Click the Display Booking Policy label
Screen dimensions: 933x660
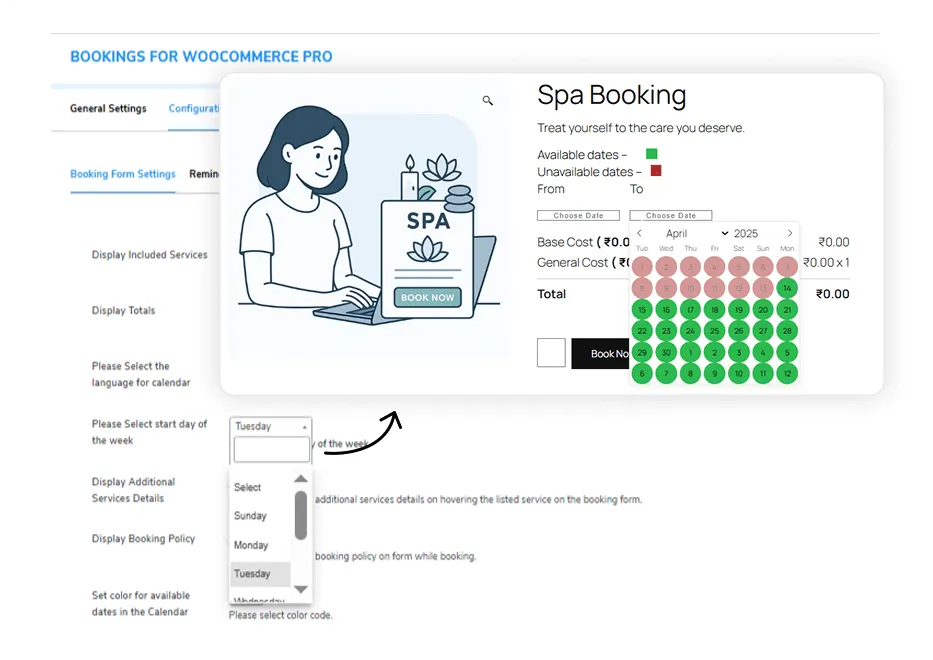pos(143,539)
